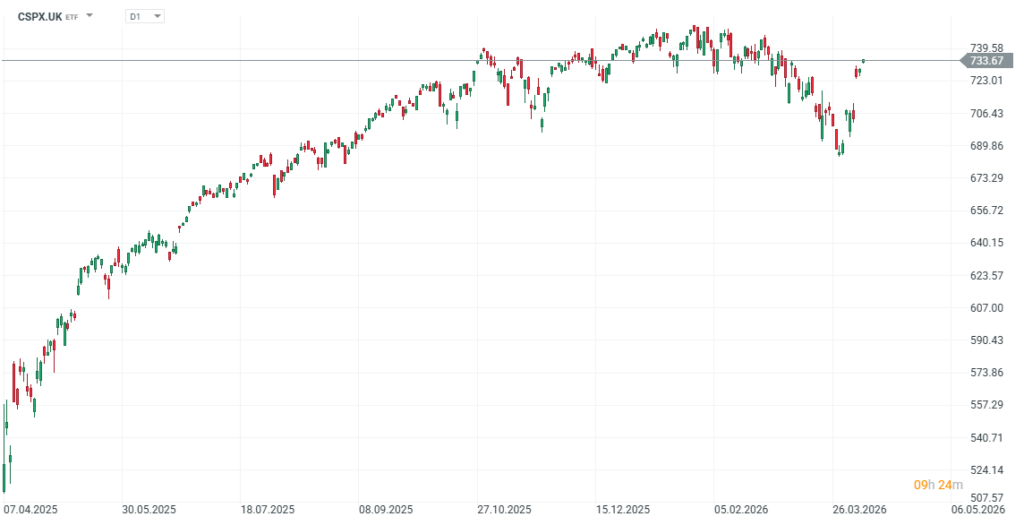This screenshot has height=525, width=1024.
Task: Click the 739.58 price axis label
Action: point(986,47)
